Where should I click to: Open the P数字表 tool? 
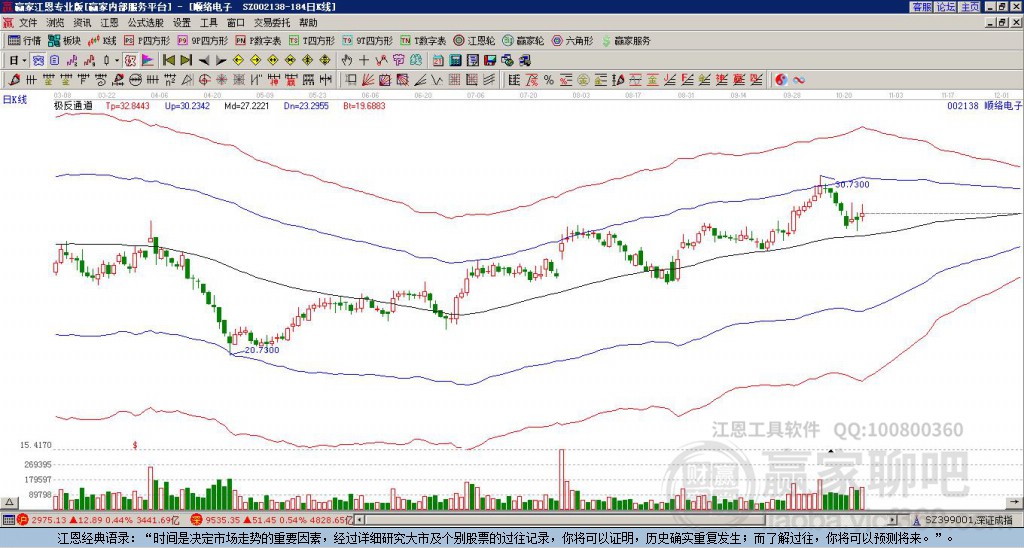click(259, 40)
